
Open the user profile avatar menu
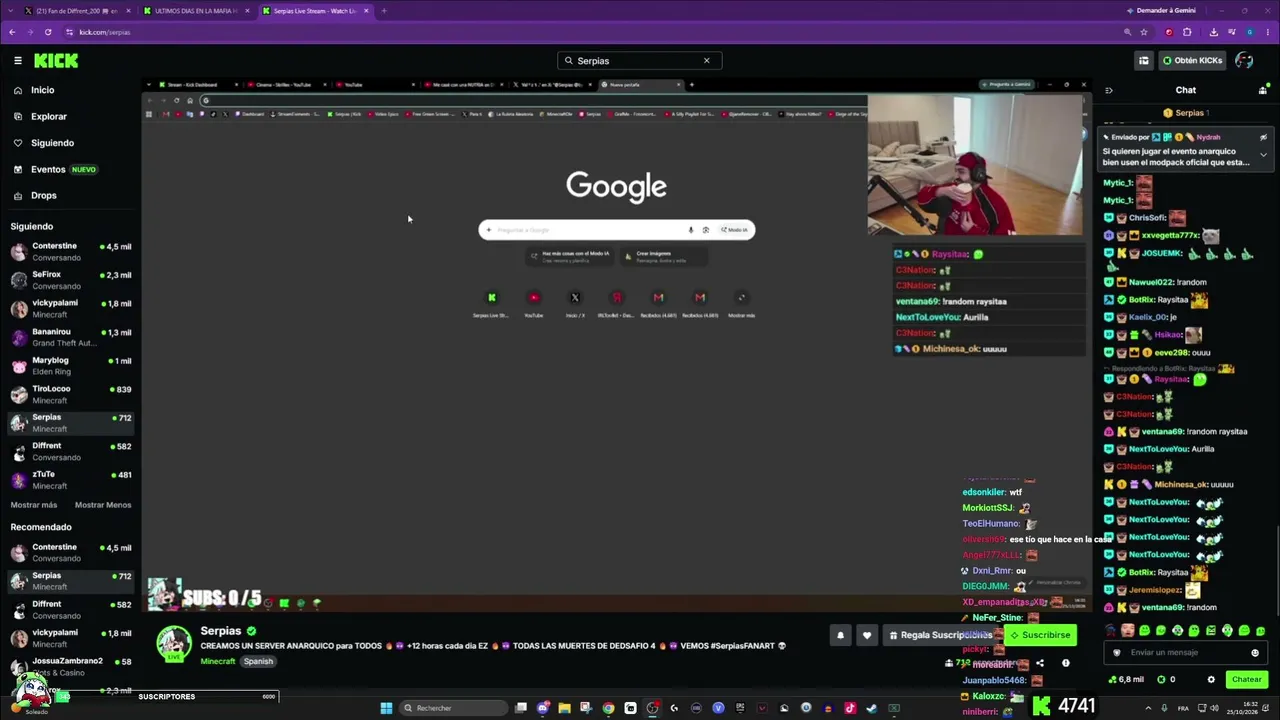1244,61
